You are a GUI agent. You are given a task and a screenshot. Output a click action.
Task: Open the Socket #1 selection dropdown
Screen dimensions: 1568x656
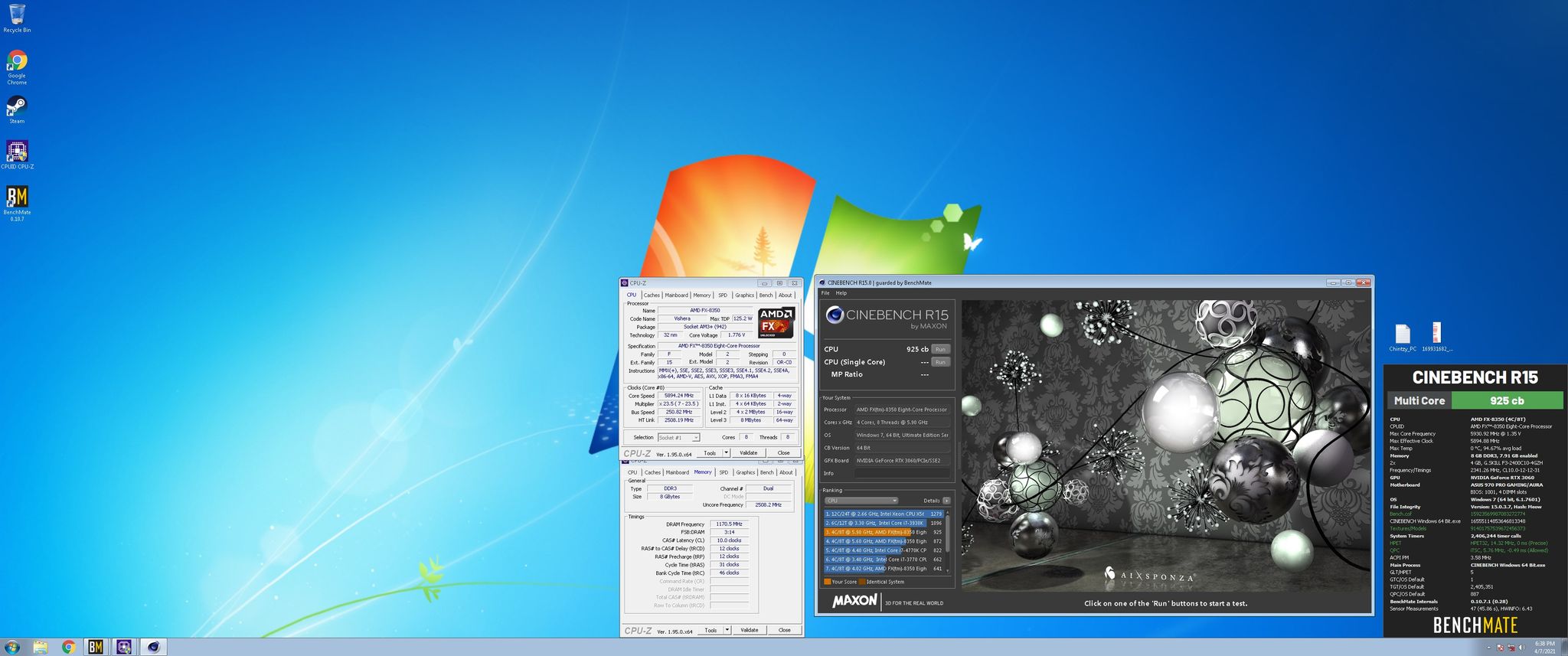pyautogui.click(x=678, y=437)
